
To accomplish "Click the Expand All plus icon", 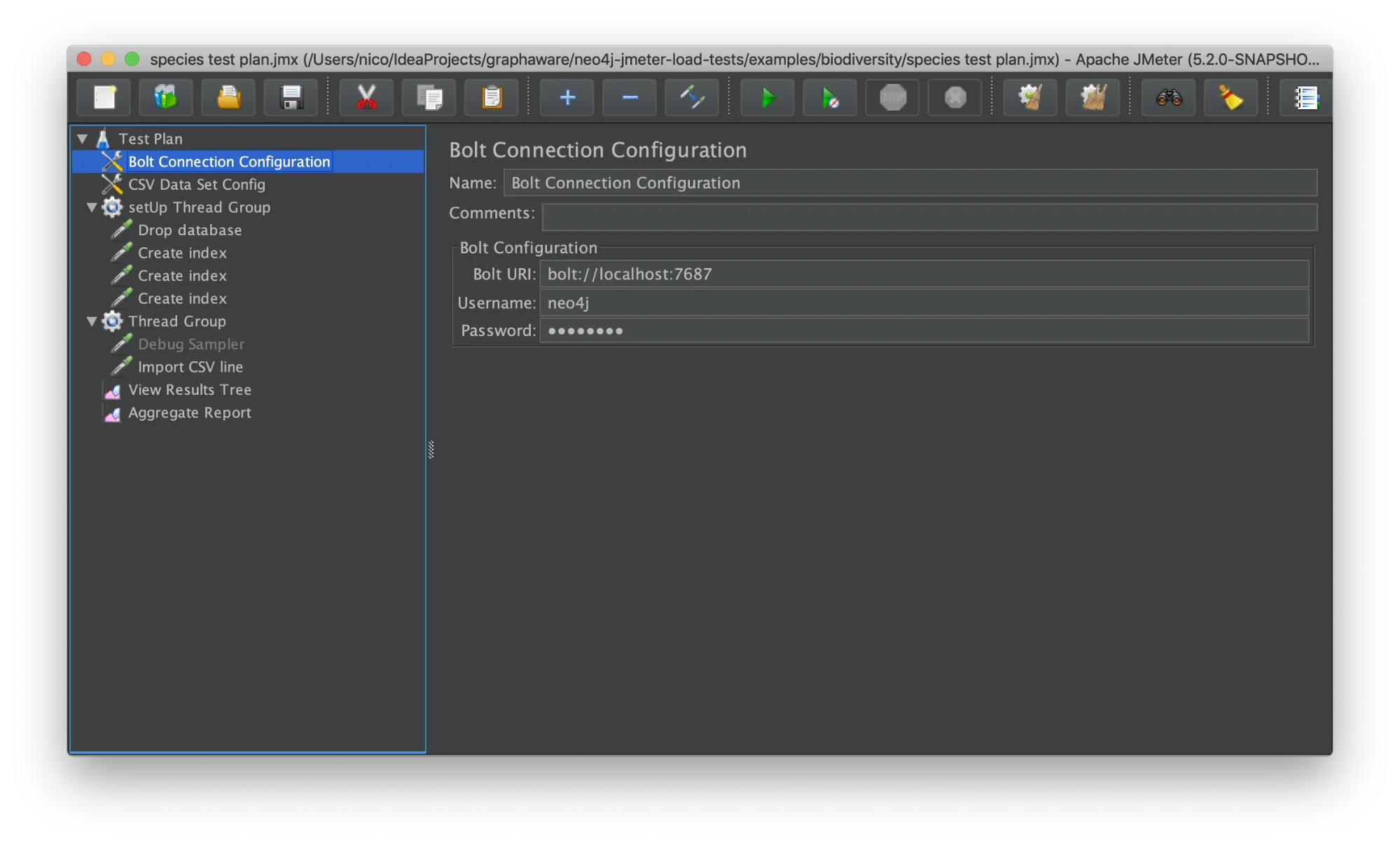I will click(x=567, y=97).
